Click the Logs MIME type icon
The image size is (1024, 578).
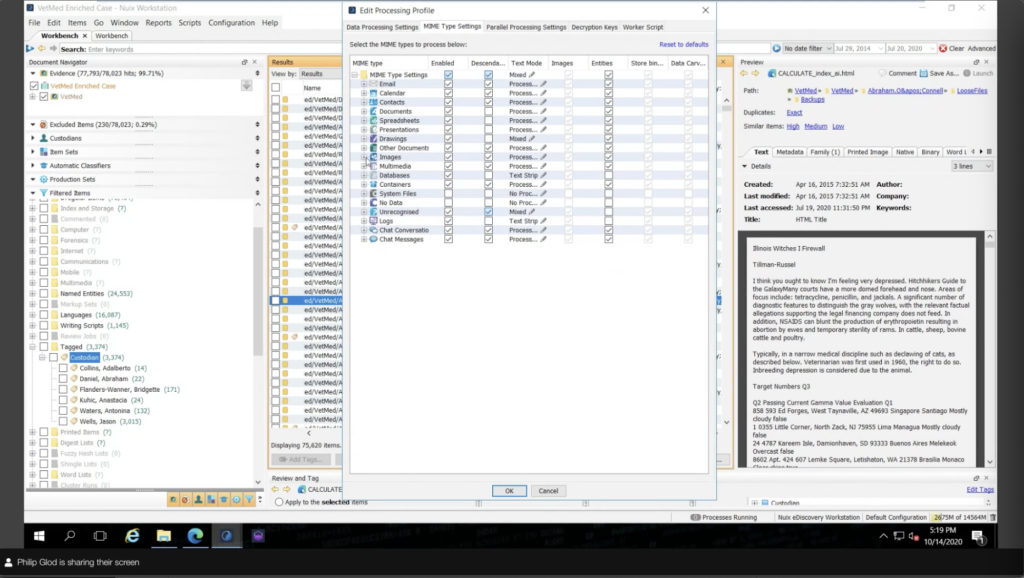point(374,221)
